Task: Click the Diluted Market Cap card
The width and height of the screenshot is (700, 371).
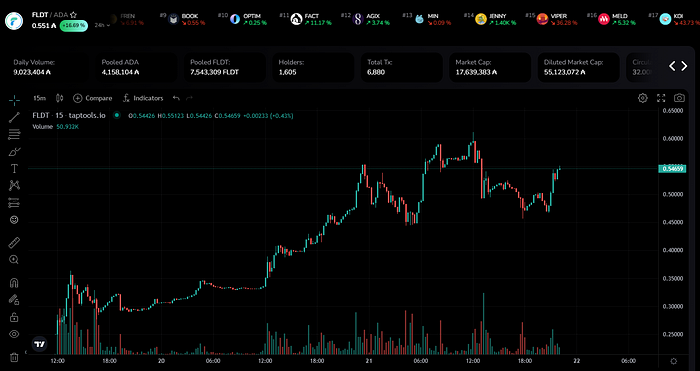Action: (x=579, y=67)
